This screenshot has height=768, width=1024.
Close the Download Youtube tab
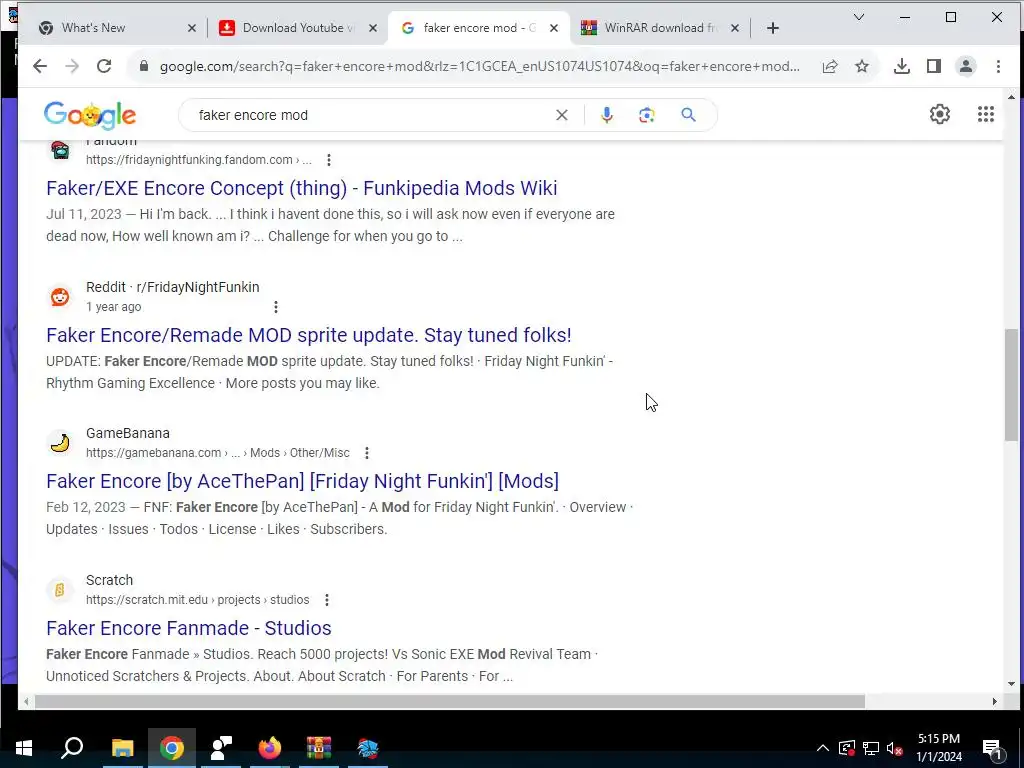point(372,28)
